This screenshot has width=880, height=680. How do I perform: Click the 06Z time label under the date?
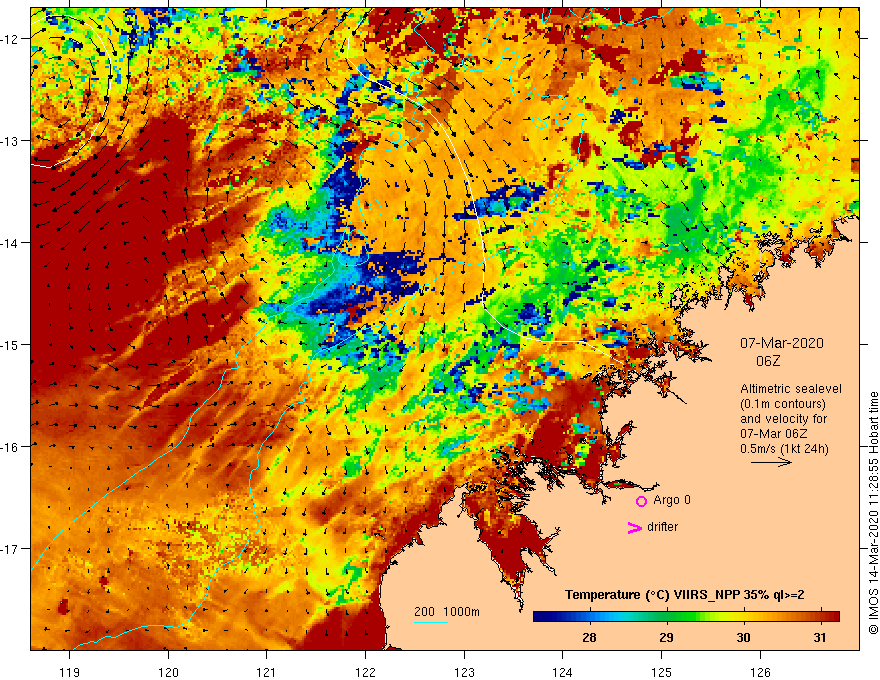coord(768,361)
